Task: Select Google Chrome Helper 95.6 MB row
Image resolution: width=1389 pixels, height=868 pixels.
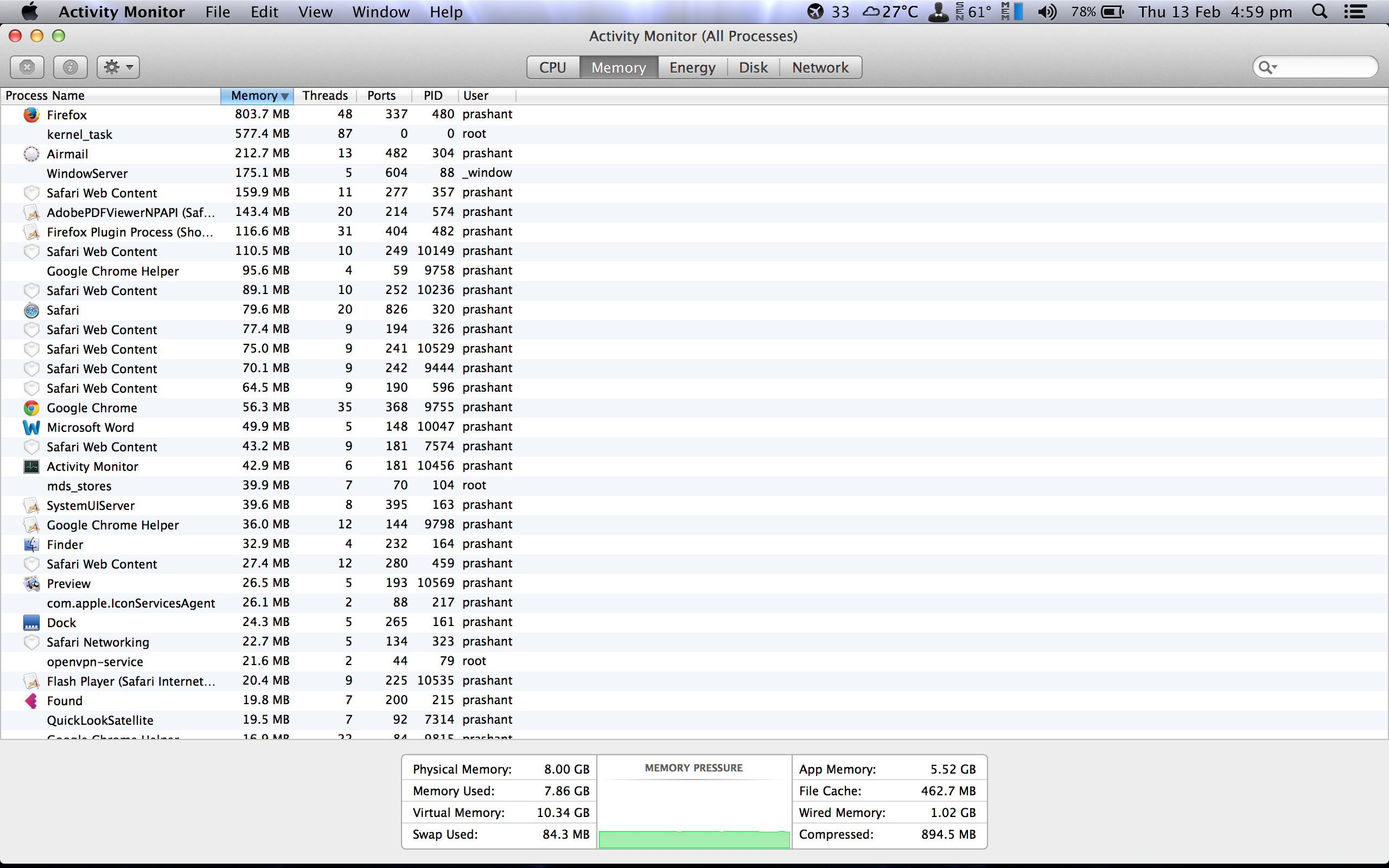Action: (x=694, y=271)
